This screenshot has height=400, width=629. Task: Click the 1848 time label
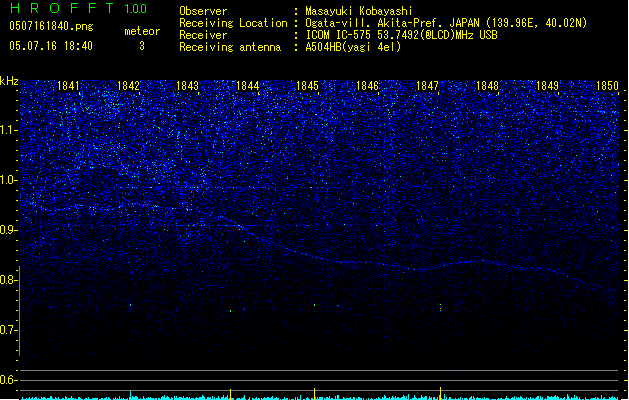[x=487, y=85]
